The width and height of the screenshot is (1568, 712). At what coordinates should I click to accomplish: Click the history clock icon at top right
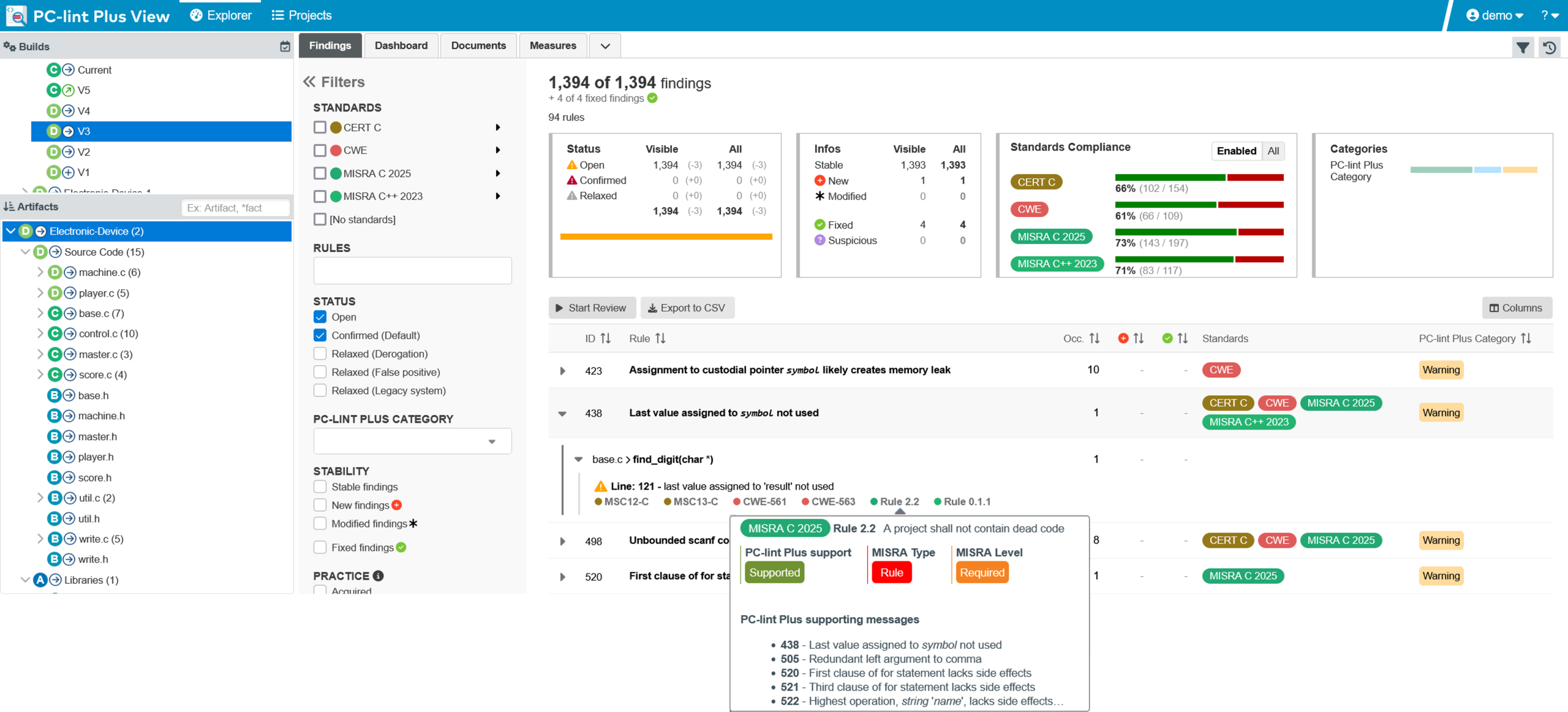pyautogui.click(x=1550, y=47)
